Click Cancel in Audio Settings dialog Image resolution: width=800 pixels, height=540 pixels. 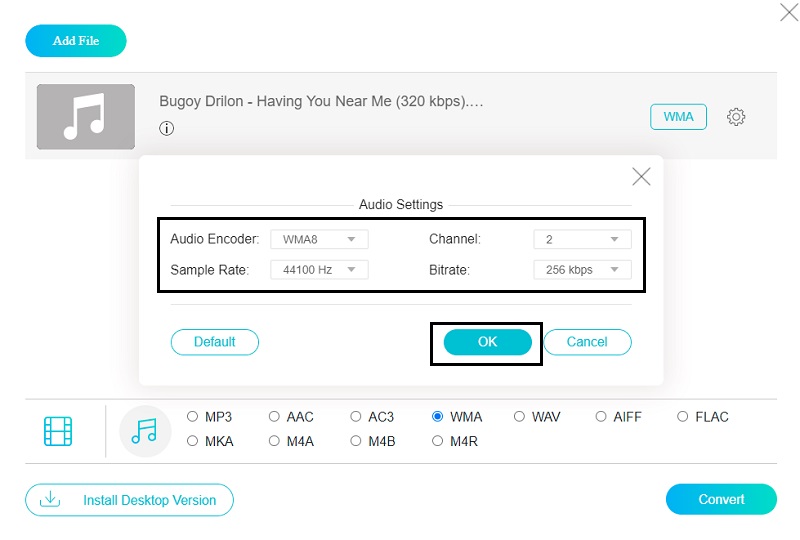click(587, 342)
